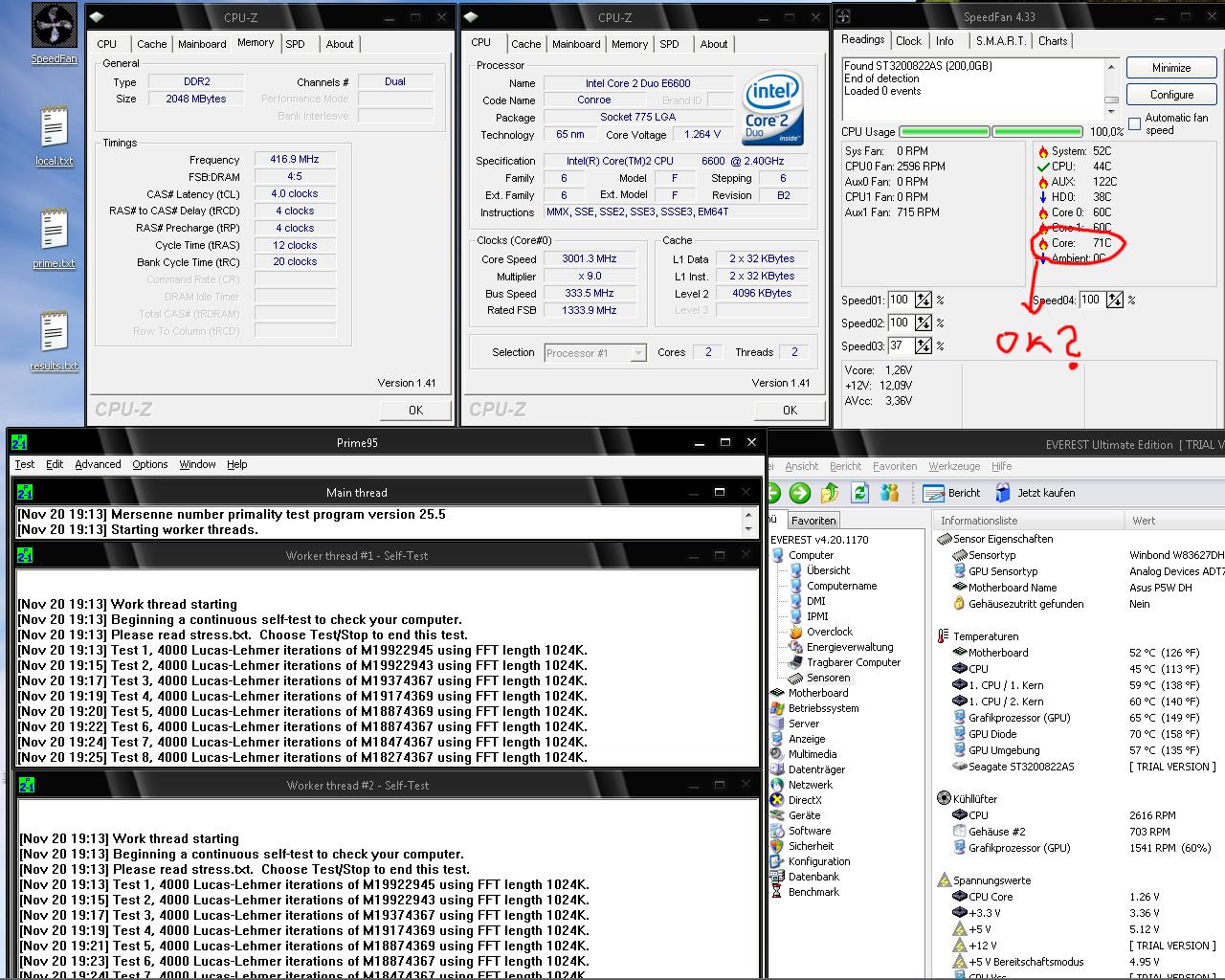The image size is (1225, 980).
Task: Click the Informationsliste column header in EVEREST
Action: (x=1028, y=521)
